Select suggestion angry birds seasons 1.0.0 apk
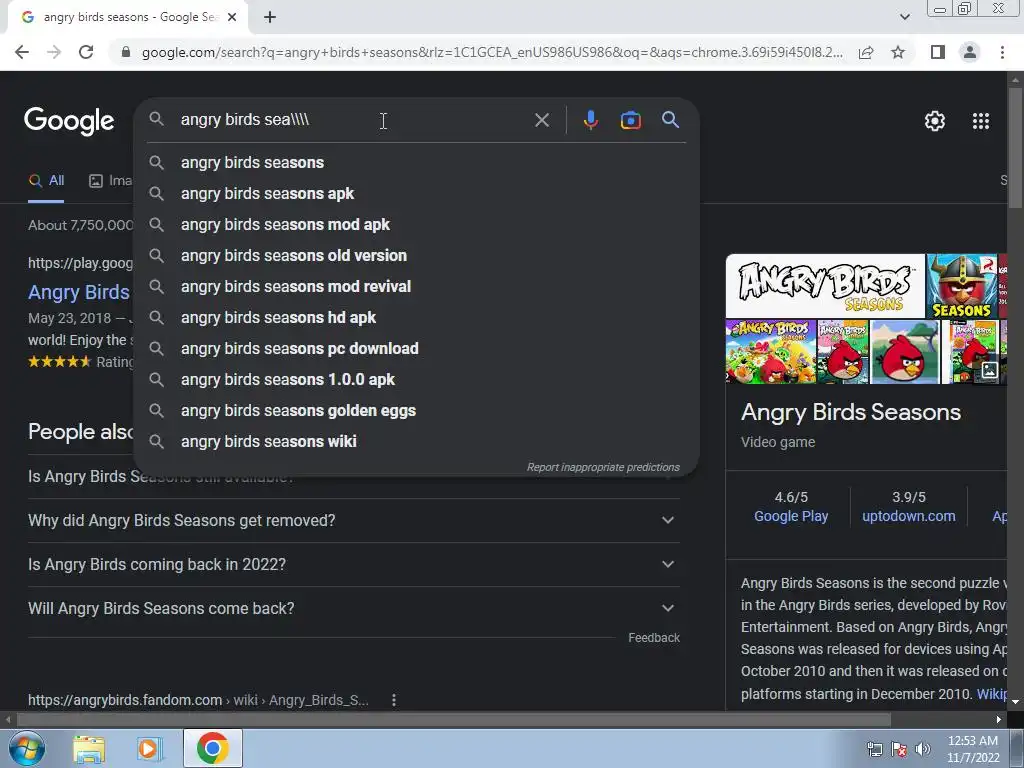The image size is (1024, 768). (x=416, y=379)
